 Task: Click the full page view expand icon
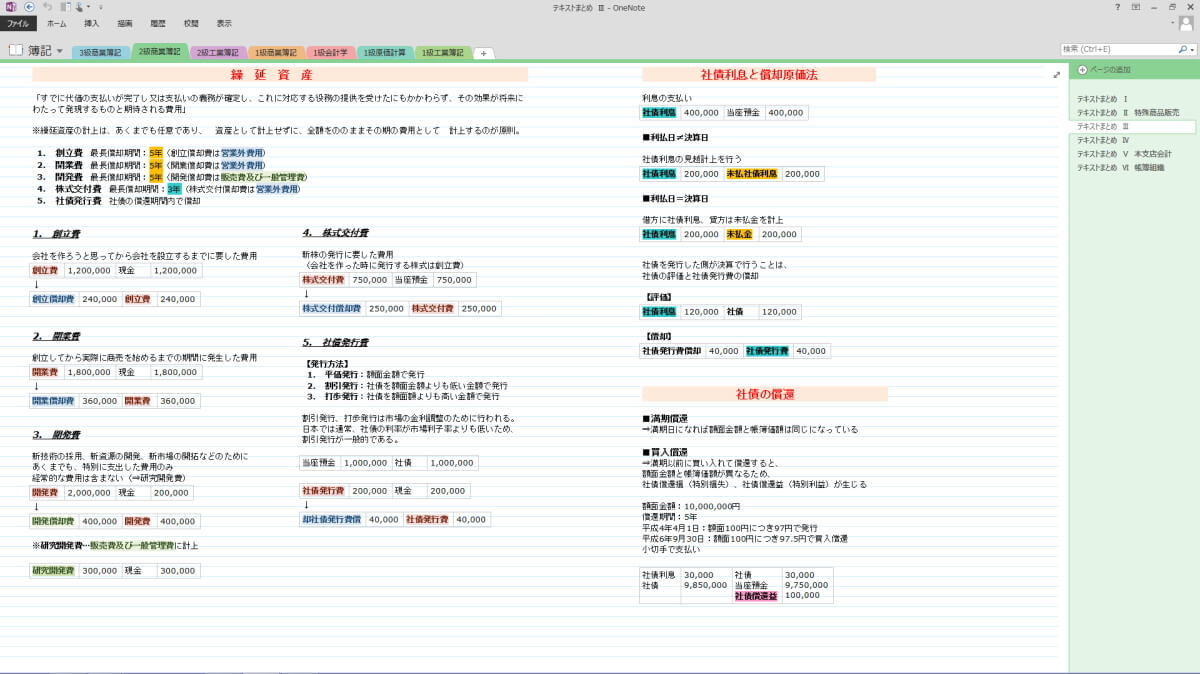pos(1057,75)
